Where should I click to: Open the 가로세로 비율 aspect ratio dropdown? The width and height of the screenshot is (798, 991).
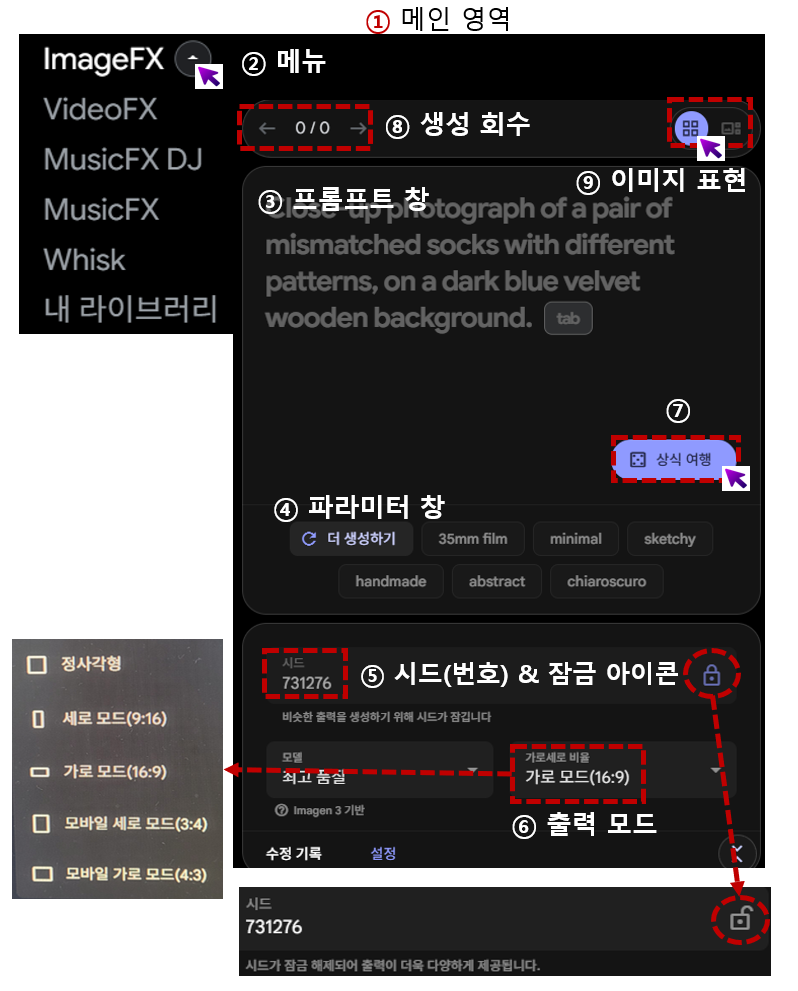tap(624, 770)
